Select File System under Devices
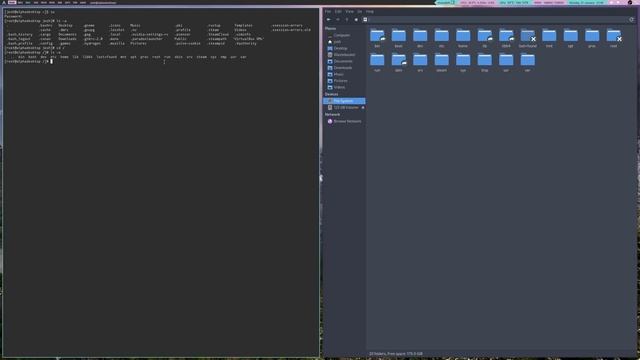Viewport: 640px width, 360px height. (x=344, y=101)
